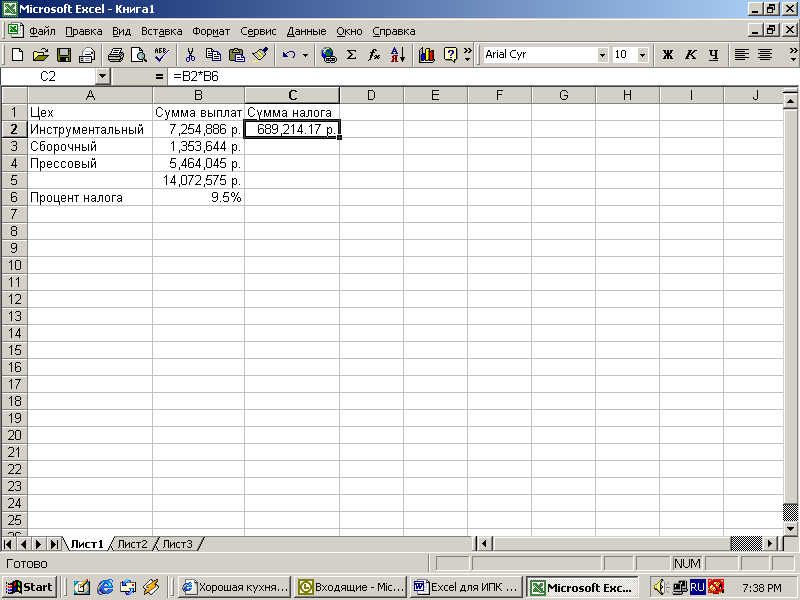Insert hyperlink globe icon
This screenshot has width=800, height=600.
pyautogui.click(x=329, y=55)
